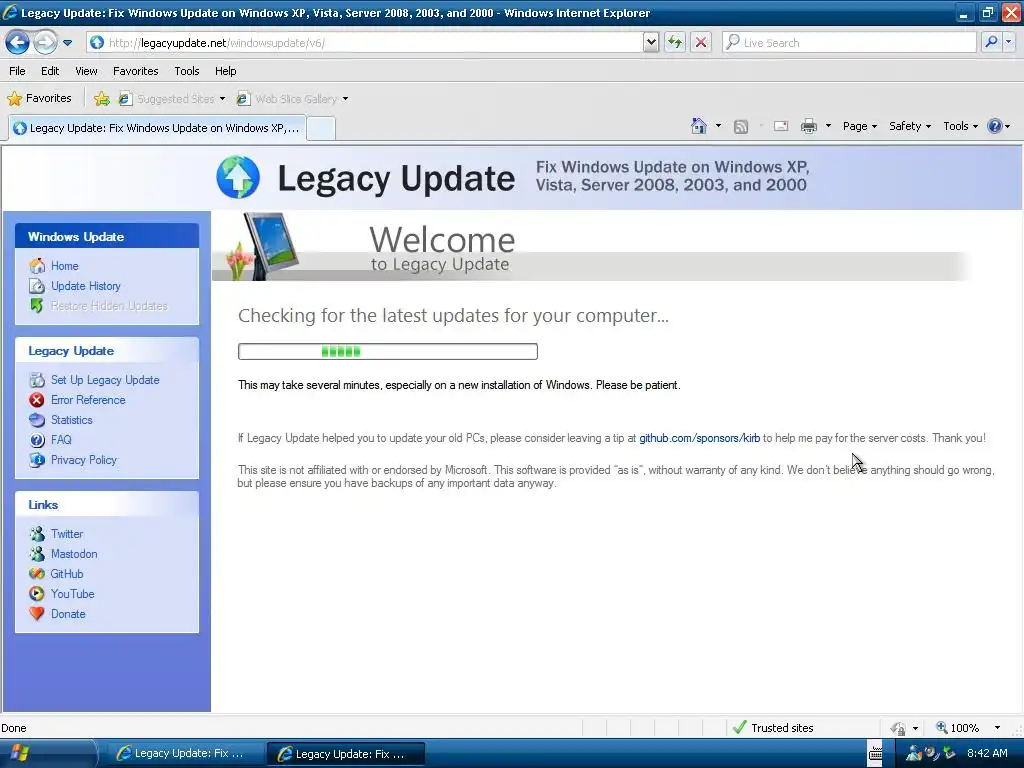Open the github.com/sponsors/kirb link
Viewport: 1024px width, 768px height.
[x=699, y=438]
